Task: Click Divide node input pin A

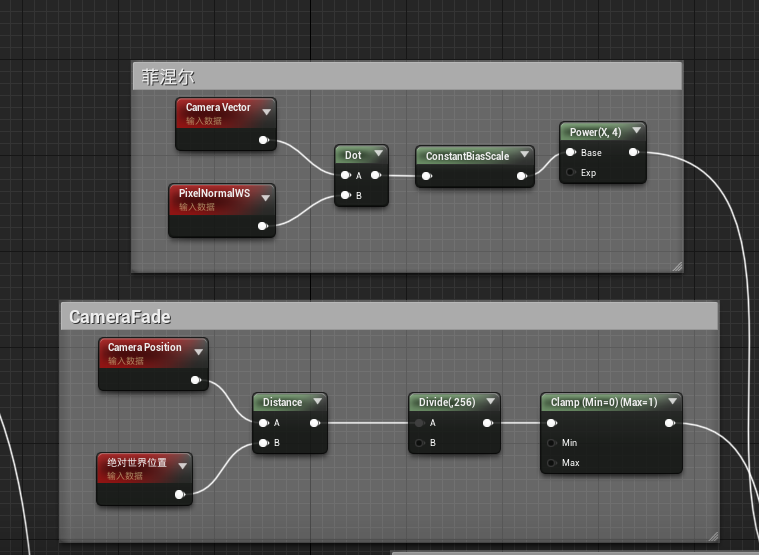Action: click(x=420, y=423)
